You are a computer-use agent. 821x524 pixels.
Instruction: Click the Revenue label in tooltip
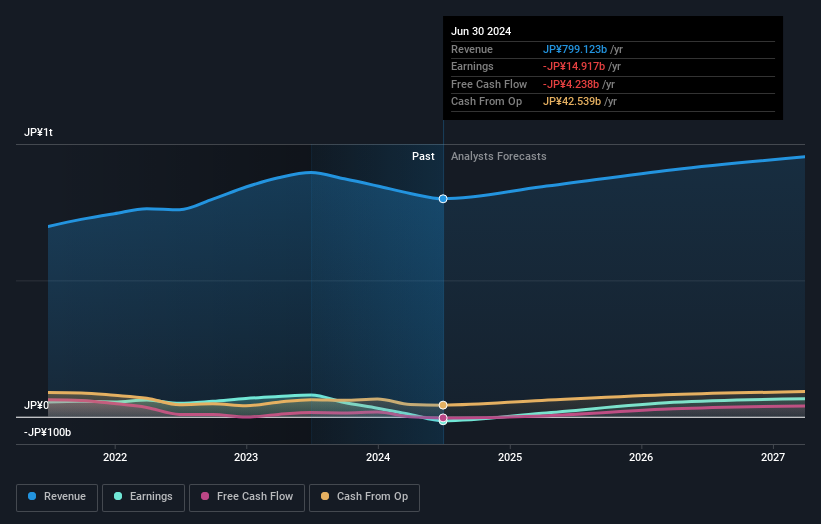[472, 49]
